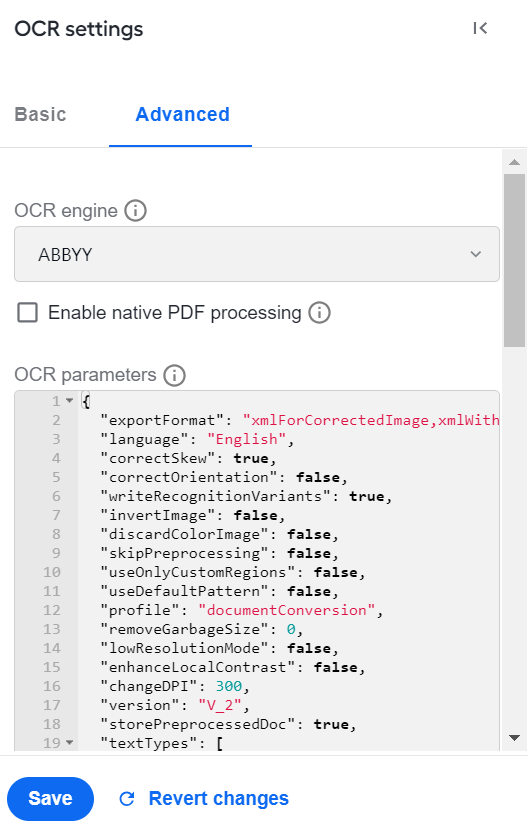This screenshot has height=837, width=528.
Task: Open the ABBYY OCR engine dropdown
Action: pos(257,254)
